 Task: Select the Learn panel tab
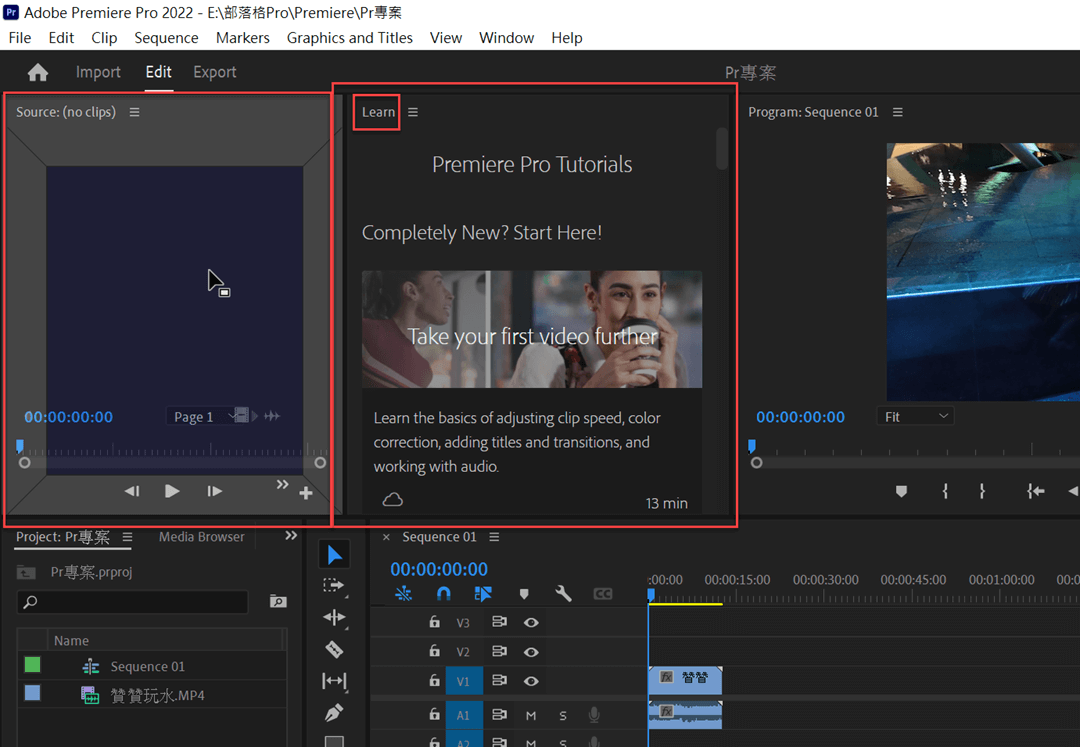[378, 112]
